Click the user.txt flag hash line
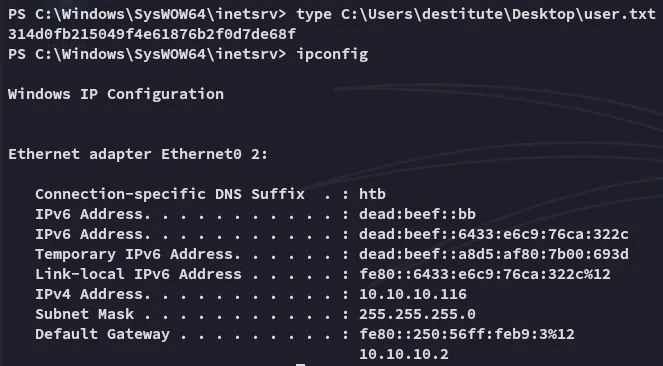The height and width of the screenshot is (366, 663). pos(152,34)
